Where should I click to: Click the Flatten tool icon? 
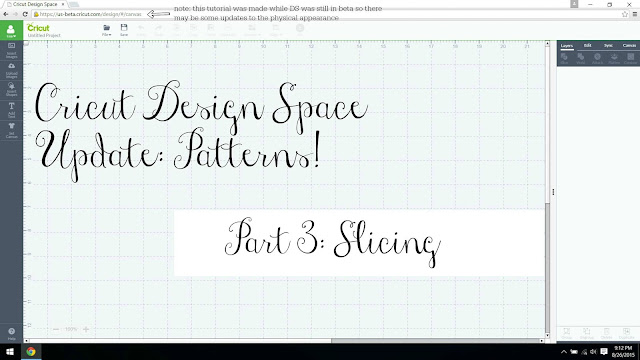click(x=614, y=59)
